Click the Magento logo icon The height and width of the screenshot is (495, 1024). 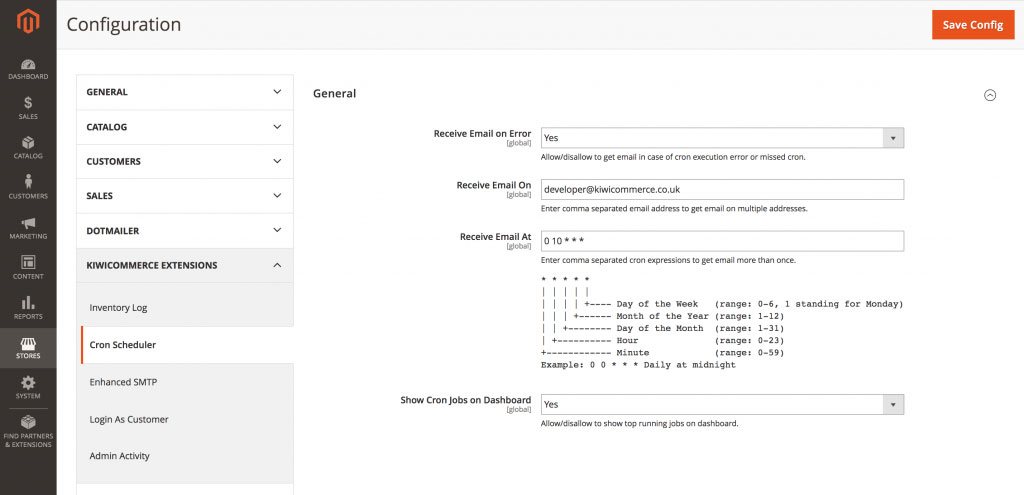28,22
